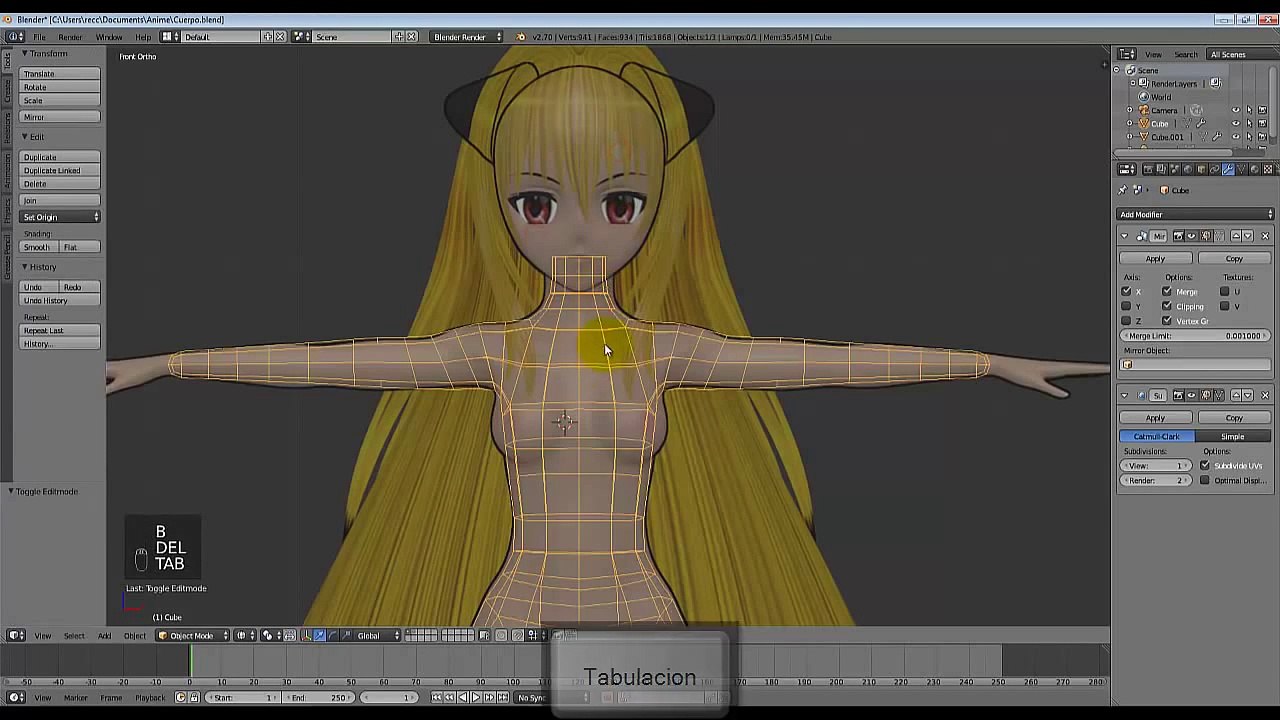Collapse the Edit panel triangle
This screenshot has height=720, width=1280.
24,136
